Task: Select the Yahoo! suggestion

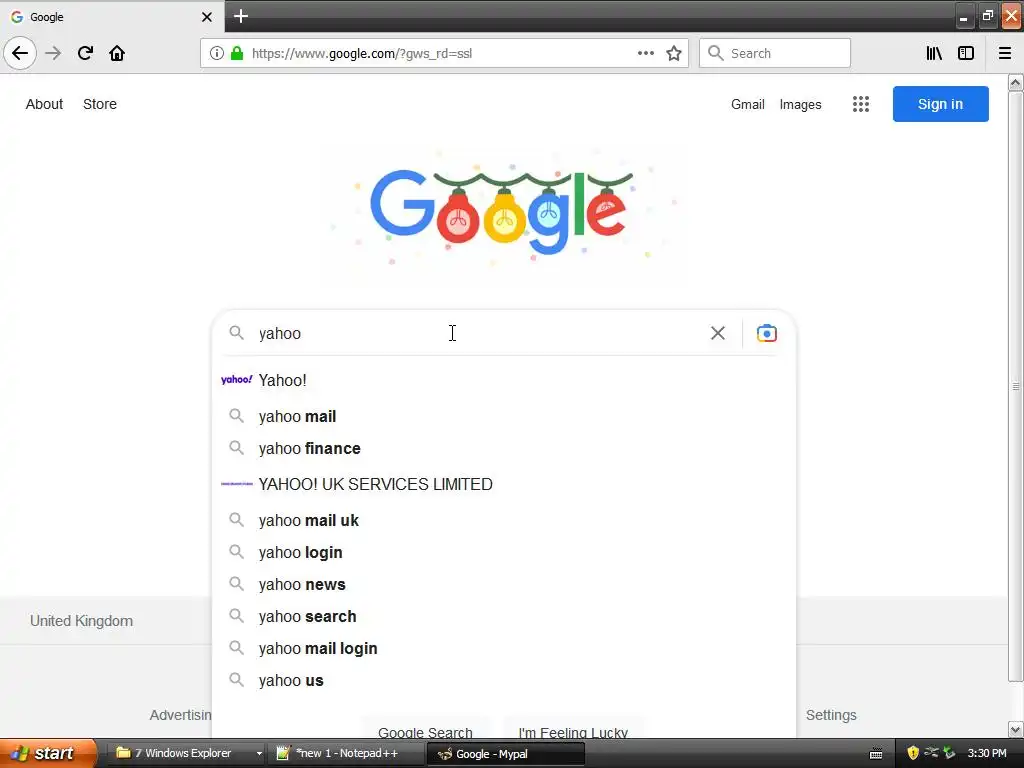Action: coord(504,380)
